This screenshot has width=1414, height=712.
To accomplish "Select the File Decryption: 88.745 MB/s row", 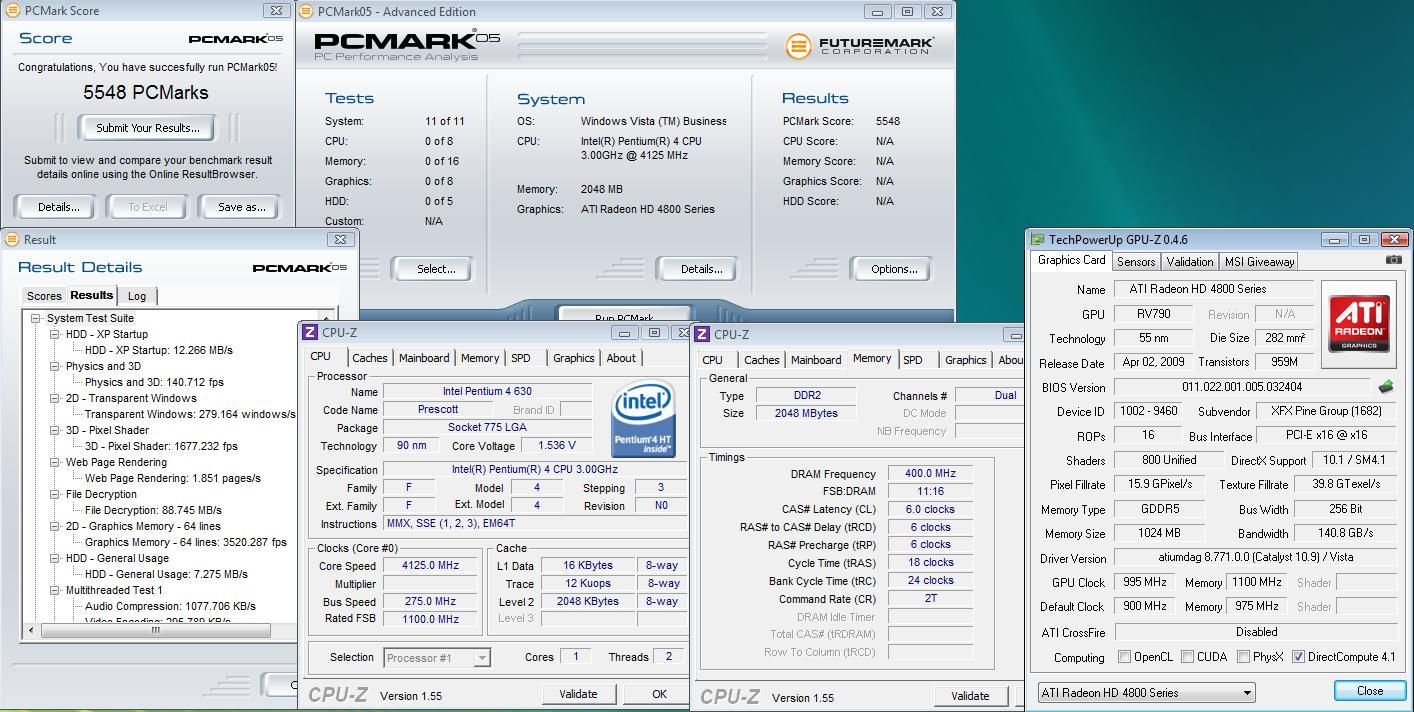I will click(x=153, y=510).
